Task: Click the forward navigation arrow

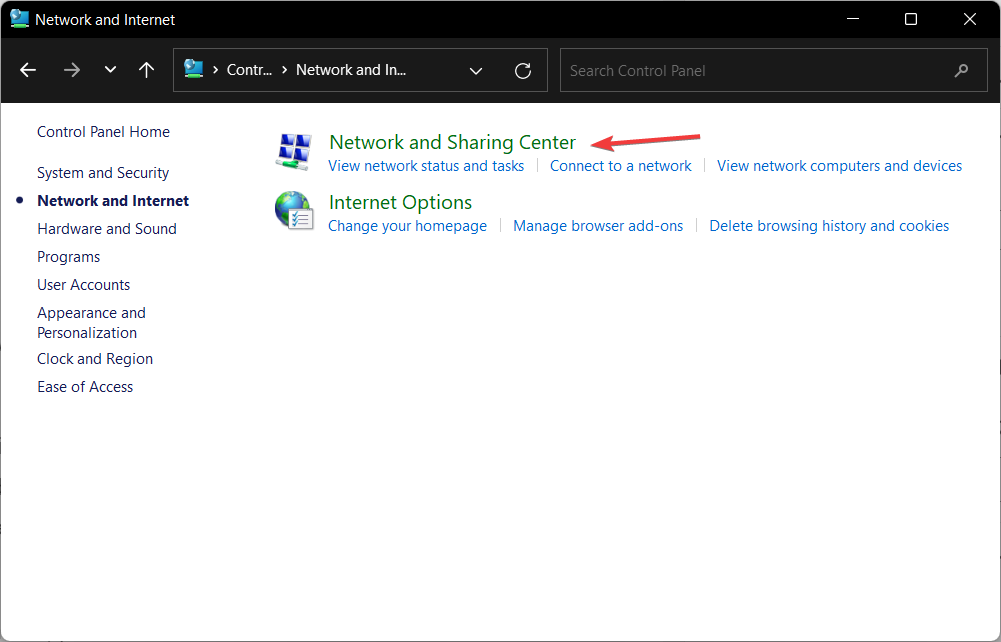Action: point(71,70)
